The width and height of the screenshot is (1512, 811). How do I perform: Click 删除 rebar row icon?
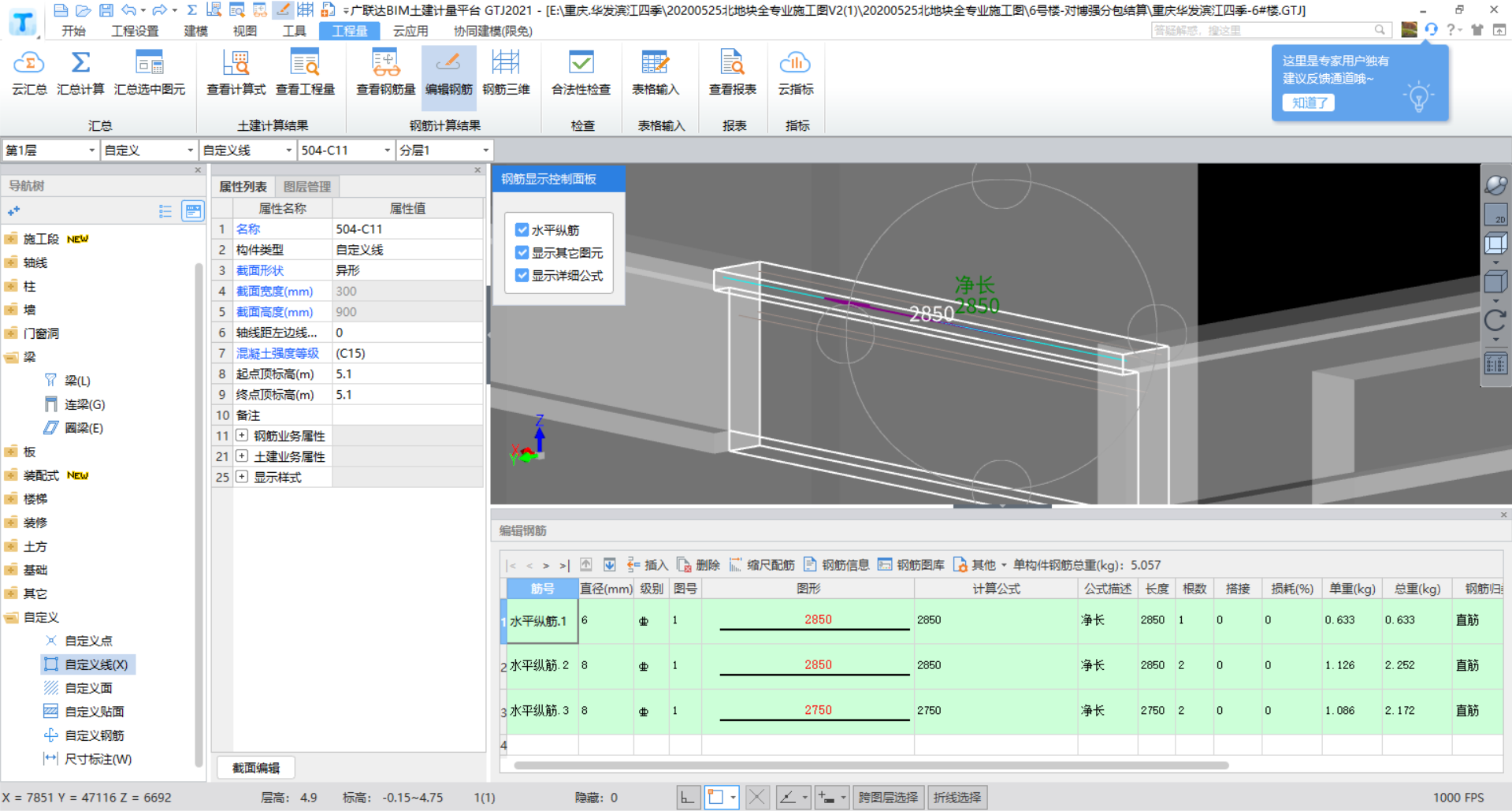(684, 564)
